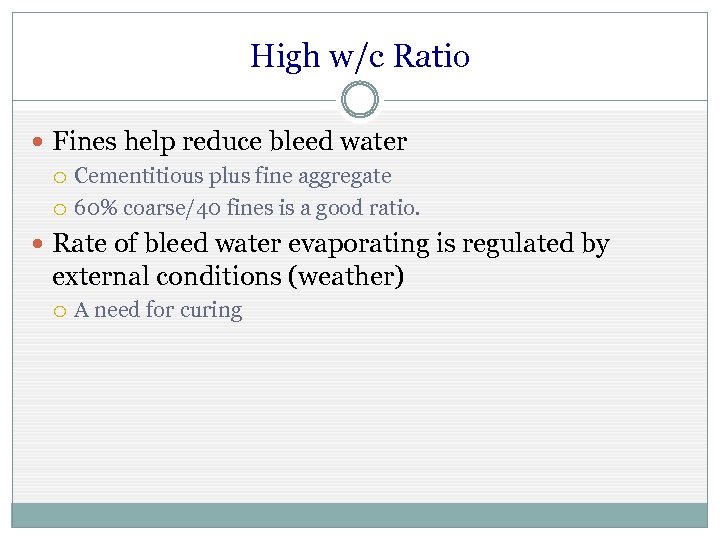Viewport: 720px width, 540px height.
Task: Click the word "Ratio" in the title
Action: tap(431, 56)
